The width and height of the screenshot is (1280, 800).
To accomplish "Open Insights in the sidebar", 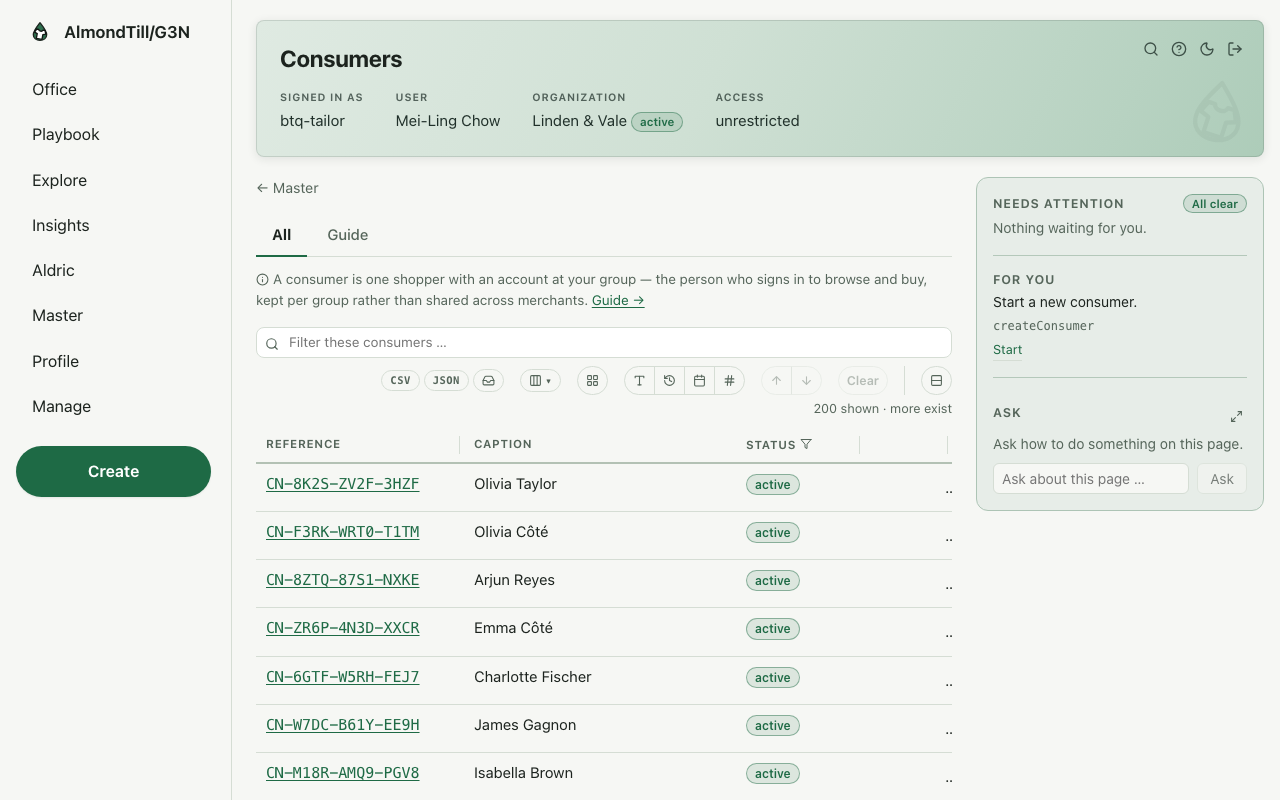I will 61,225.
